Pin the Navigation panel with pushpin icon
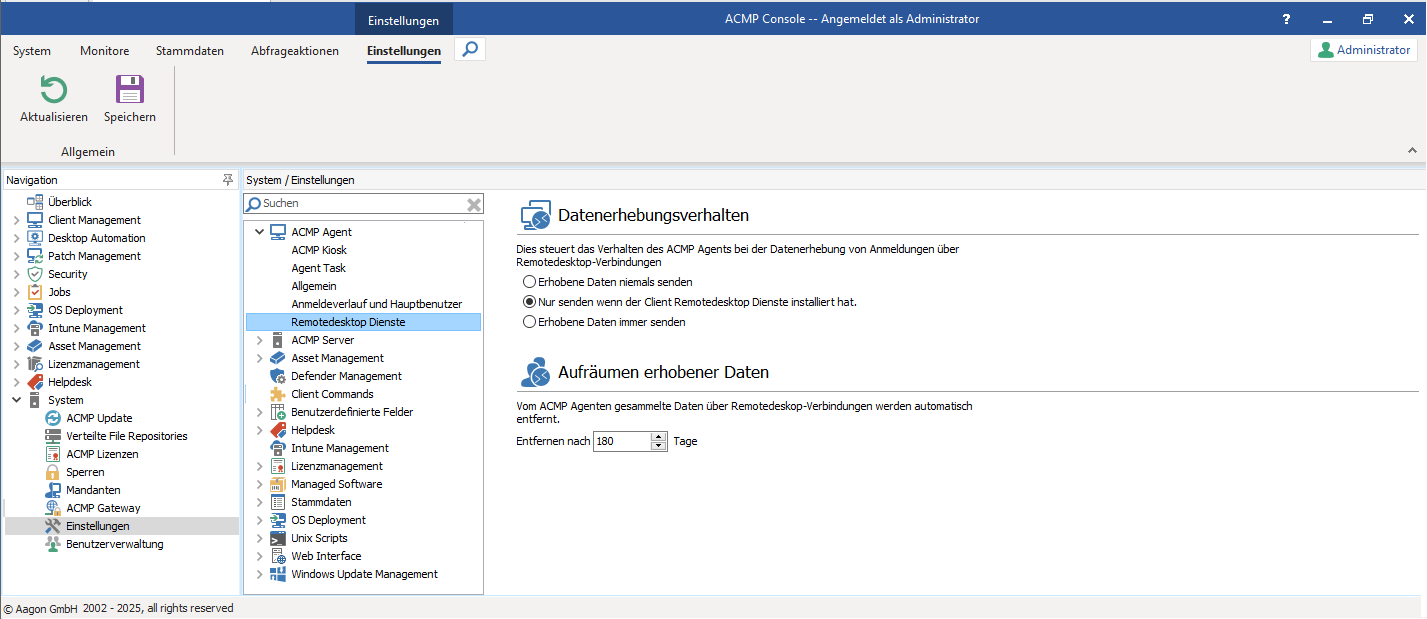This screenshot has width=1427, height=619. coord(227,180)
